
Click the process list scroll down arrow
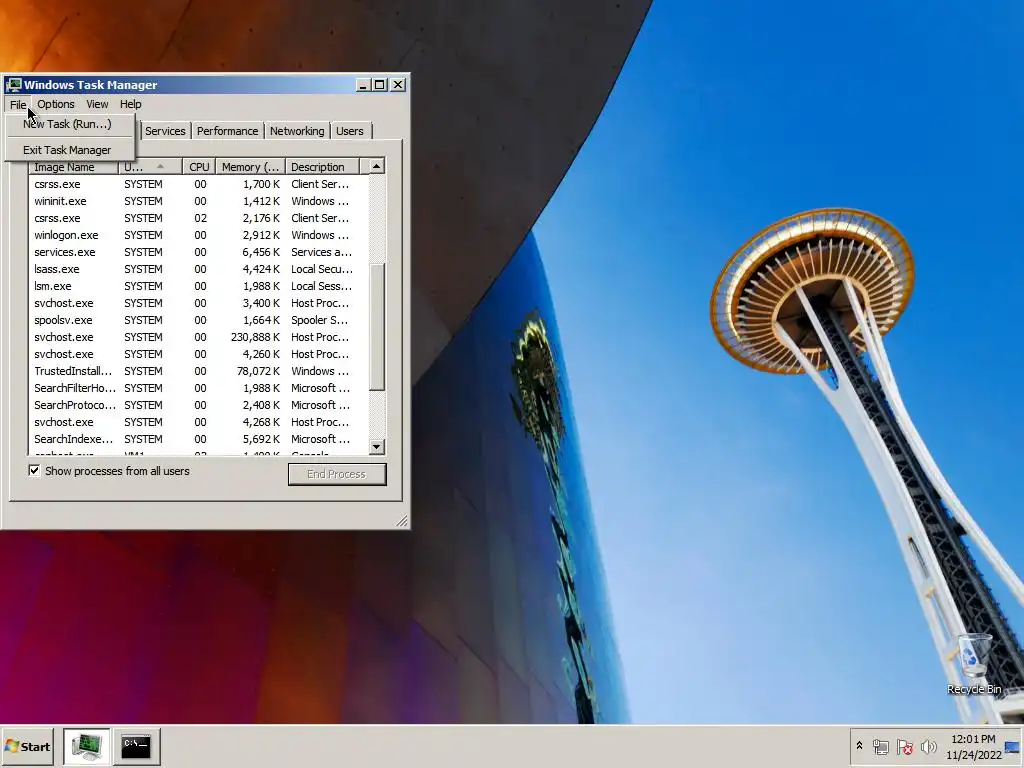[x=377, y=447]
